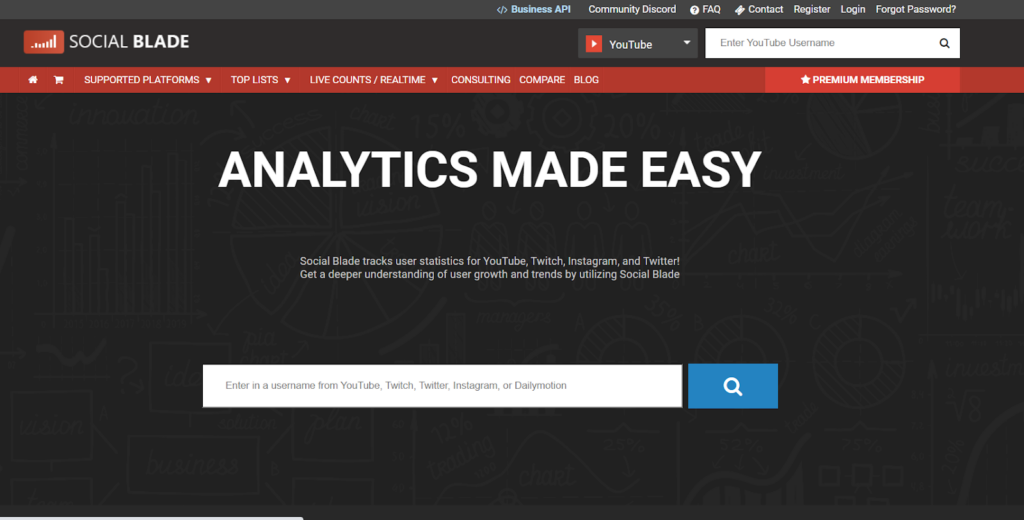Open the Blog menu item
The height and width of the screenshot is (520, 1024).
click(x=586, y=80)
